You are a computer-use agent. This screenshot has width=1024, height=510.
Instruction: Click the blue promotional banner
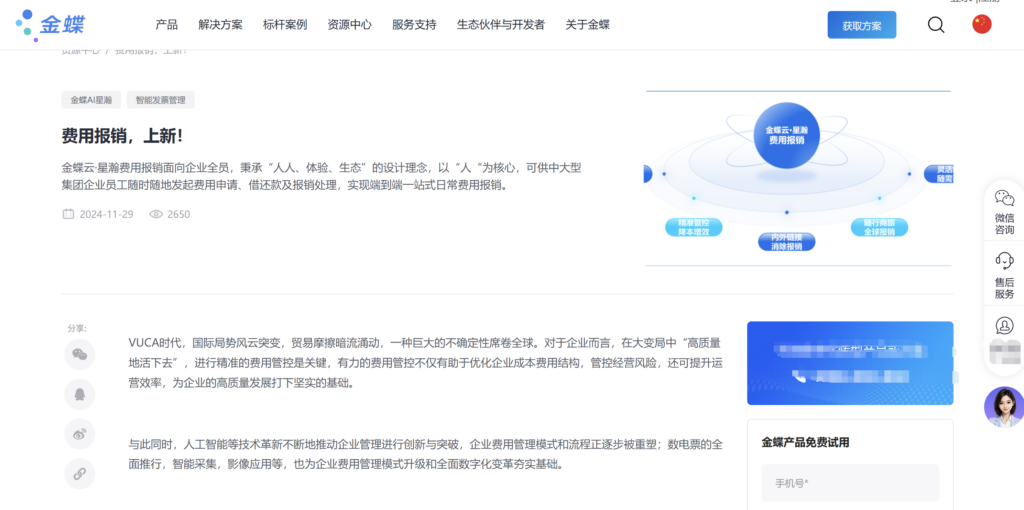(x=850, y=363)
